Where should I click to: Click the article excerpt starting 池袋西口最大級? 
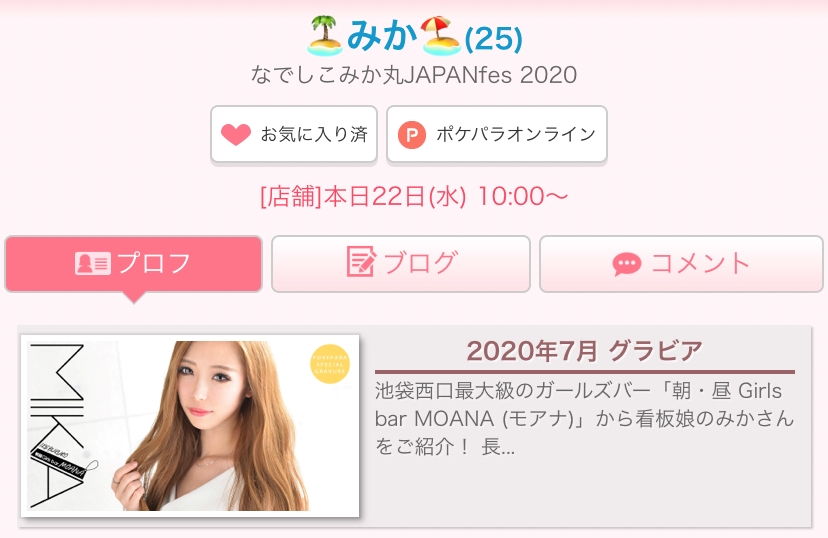coord(584,418)
